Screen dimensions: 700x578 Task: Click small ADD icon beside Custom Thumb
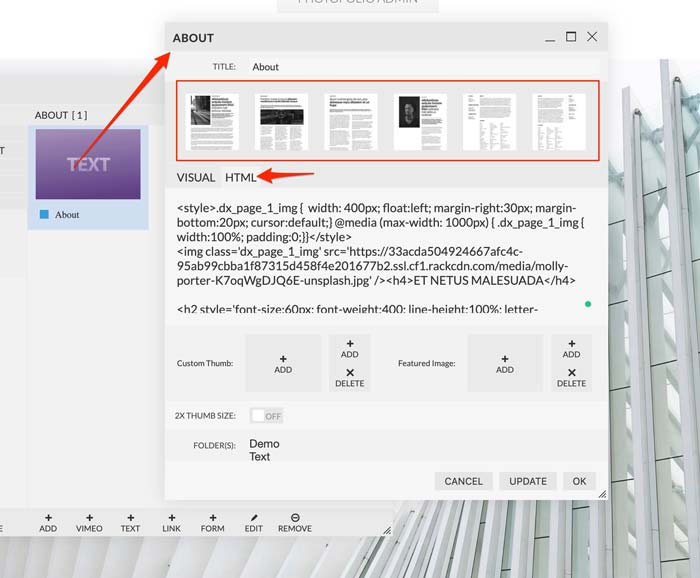point(350,349)
